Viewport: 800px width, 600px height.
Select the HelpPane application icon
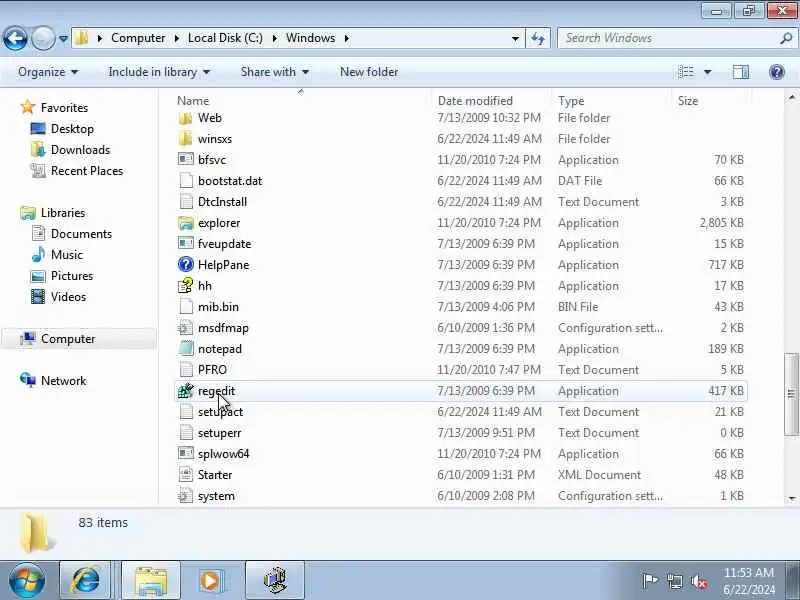coord(186,265)
